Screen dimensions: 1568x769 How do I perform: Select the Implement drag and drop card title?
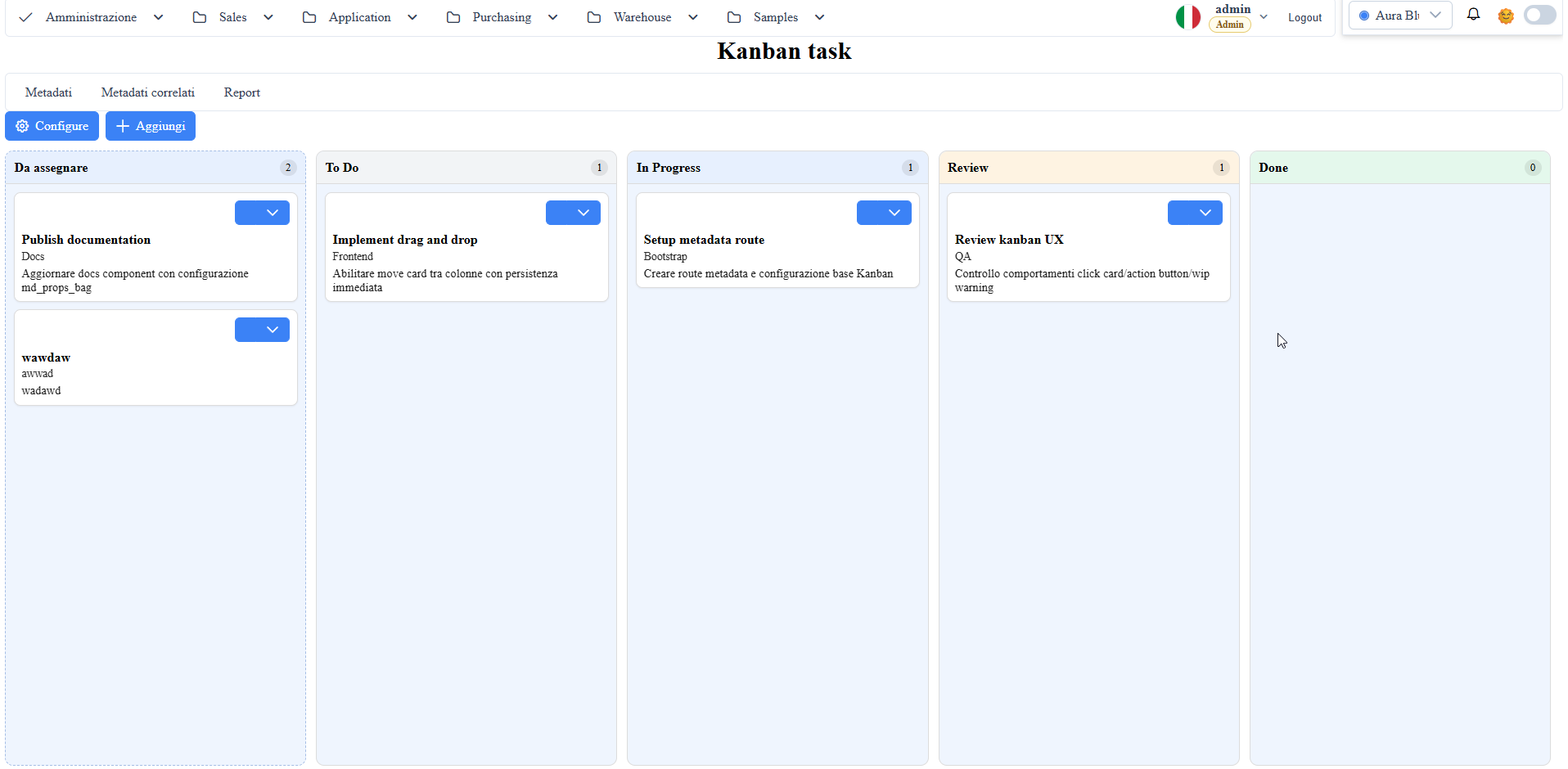pos(405,240)
